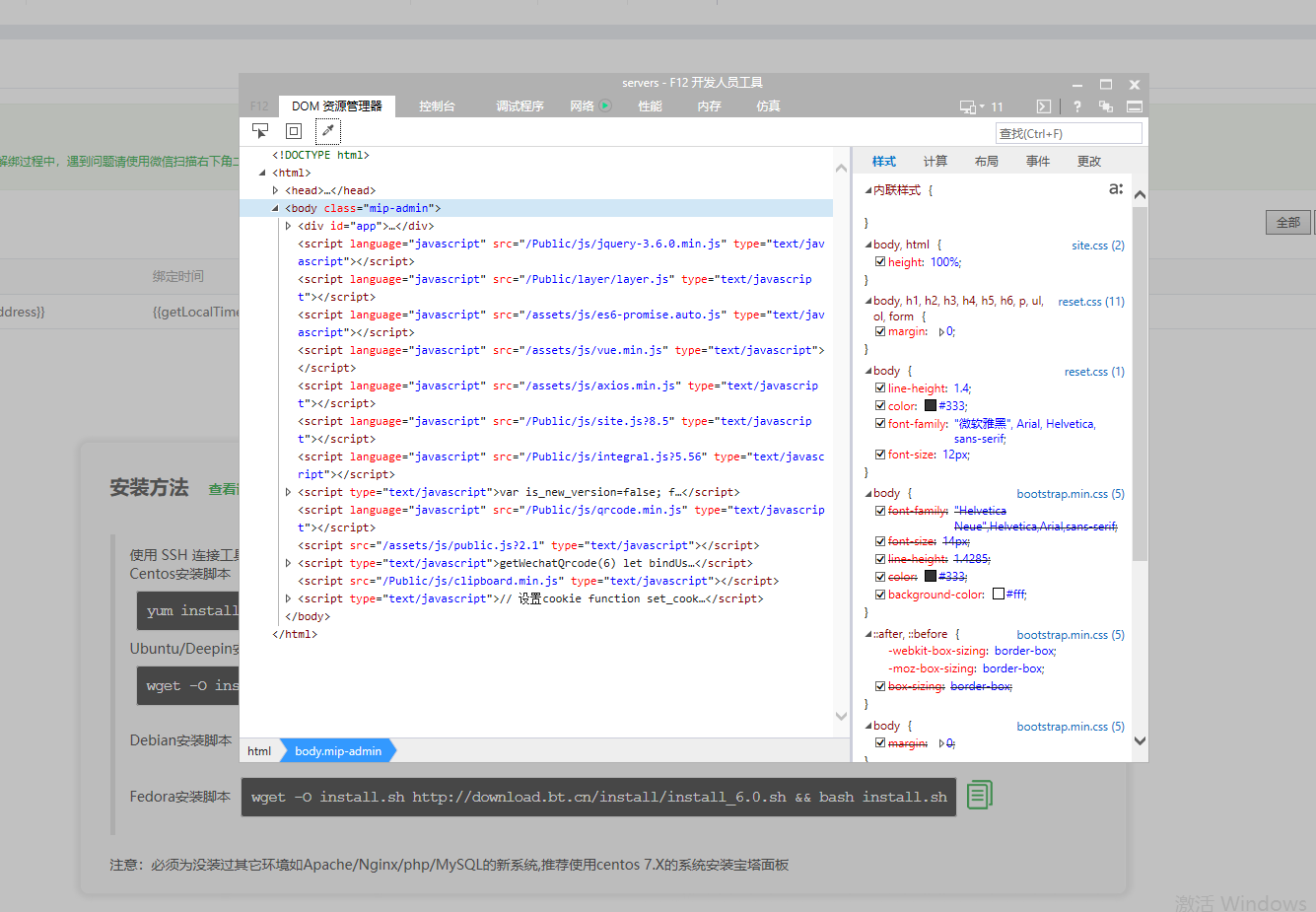Click the dock to bottom icon
This screenshot has width=1316, height=912.
pyautogui.click(x=1135, y=106)
